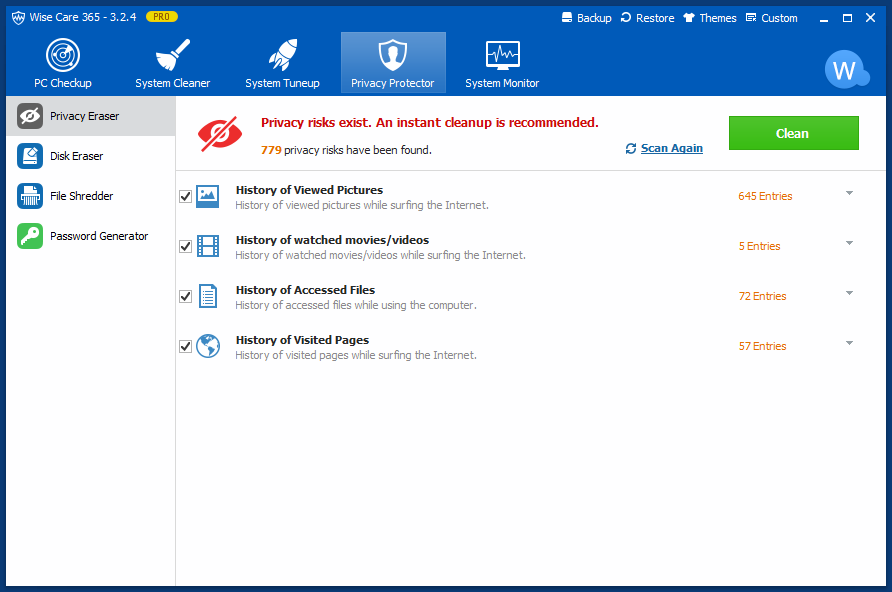This screenshot has width=892, height=592.
Task: Click the Scan Again link
Action: point(671,148)
